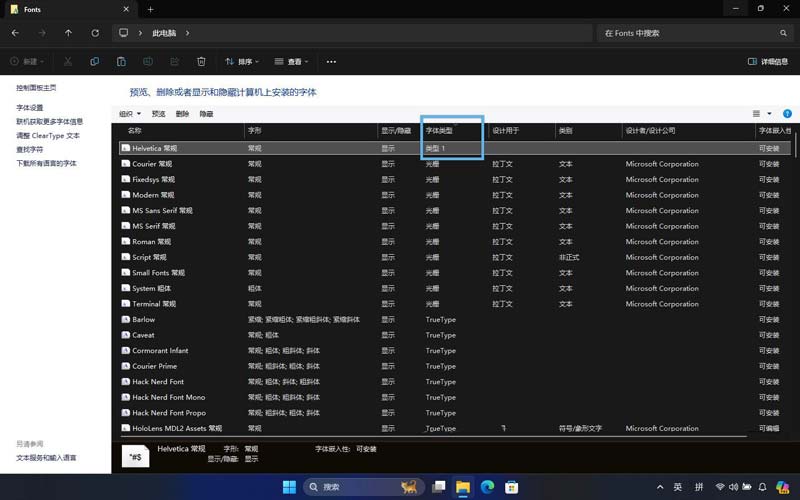Select the Cormorant Infant font row
This screenshot has width=800, height=500.
point(160,351)
